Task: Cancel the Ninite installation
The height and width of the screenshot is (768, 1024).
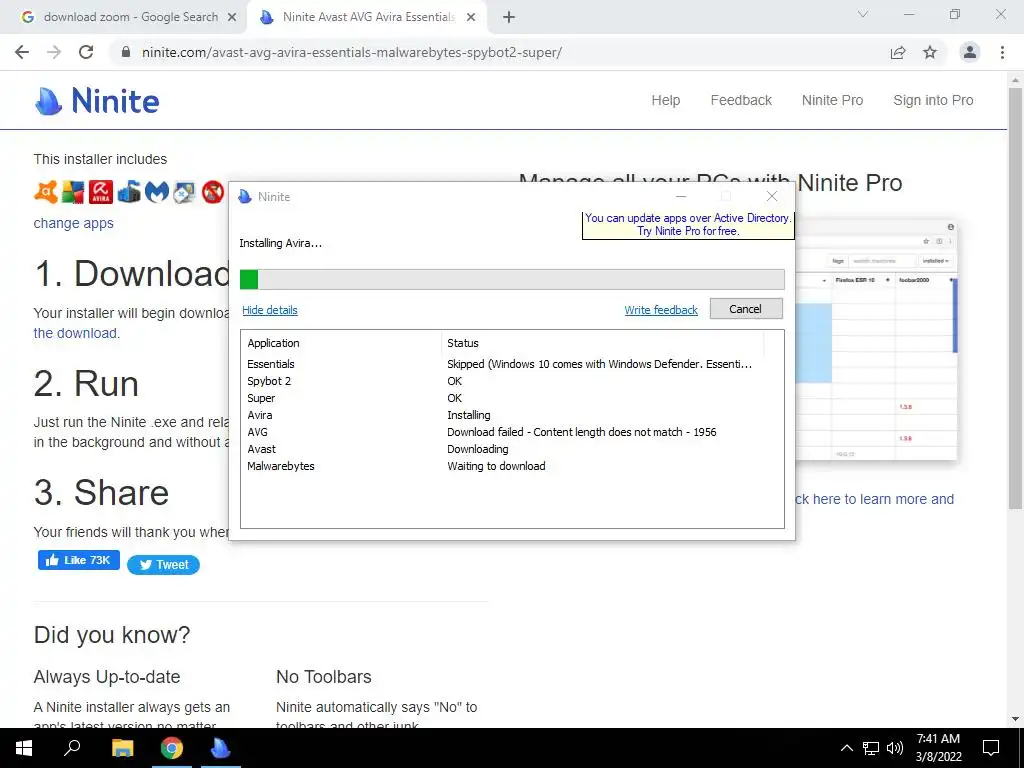Action: pos(746,309)
